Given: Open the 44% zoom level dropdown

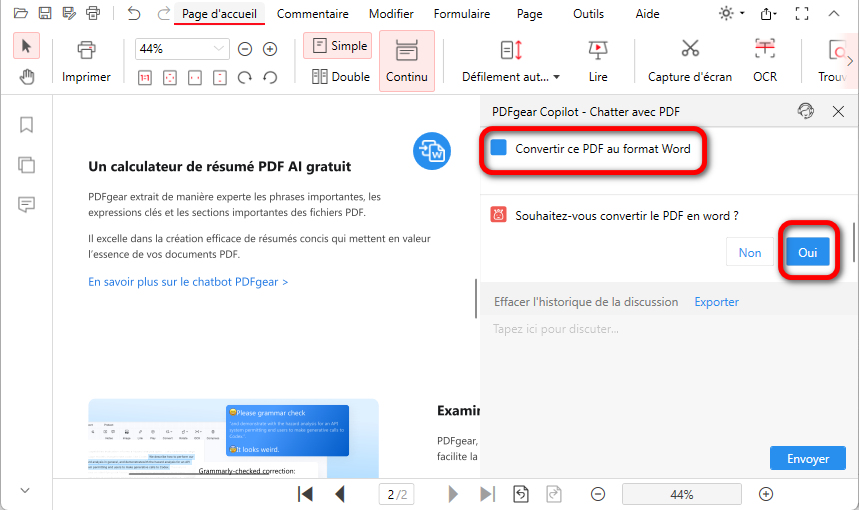Looking at the screenshot, I should (219, 49).
